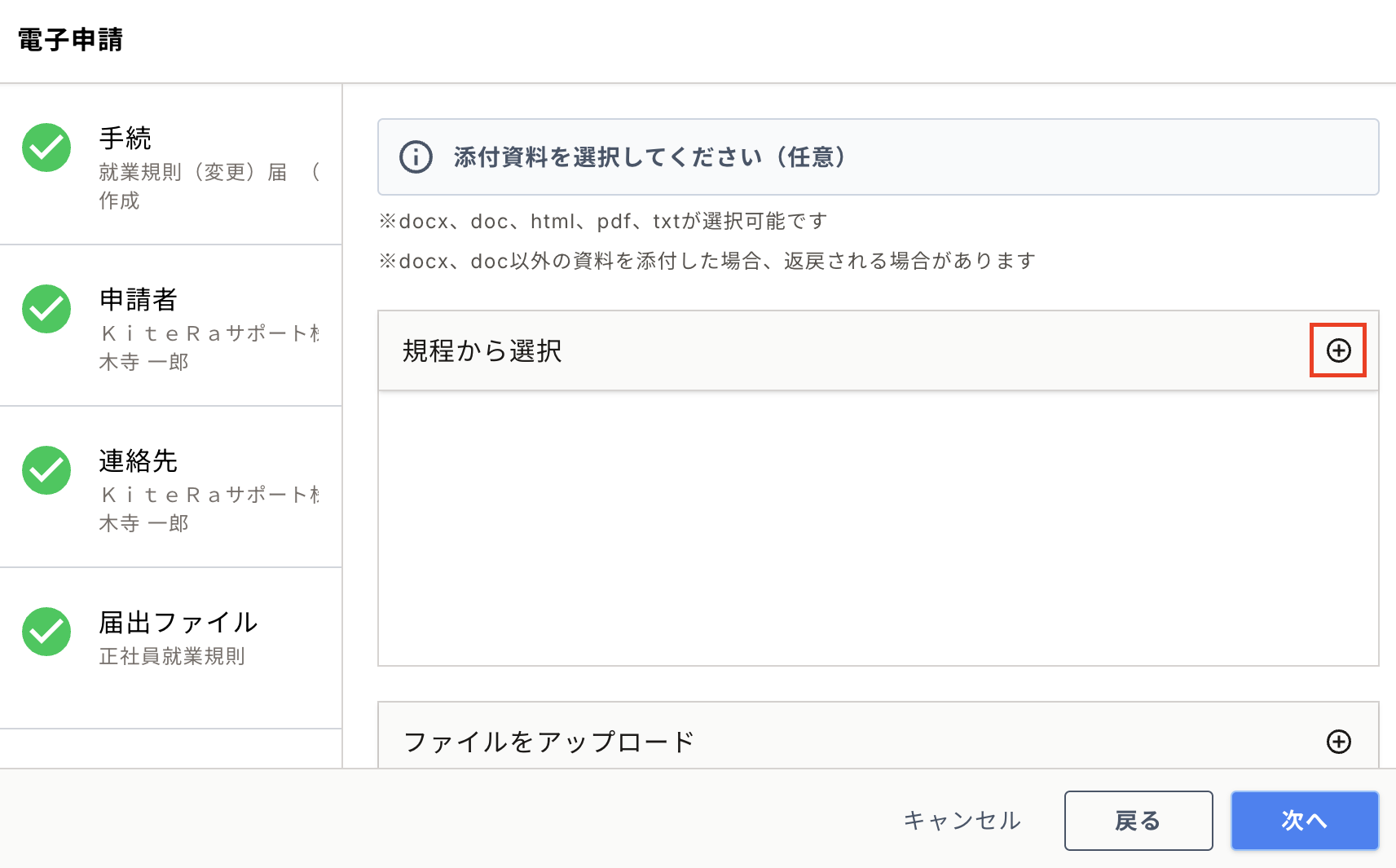Image resolution: width=1396 pixels, height=868 pixels.
Task: Click the empty 規程 selection list area
Action: pyautogui.click(x=878, y=528)
